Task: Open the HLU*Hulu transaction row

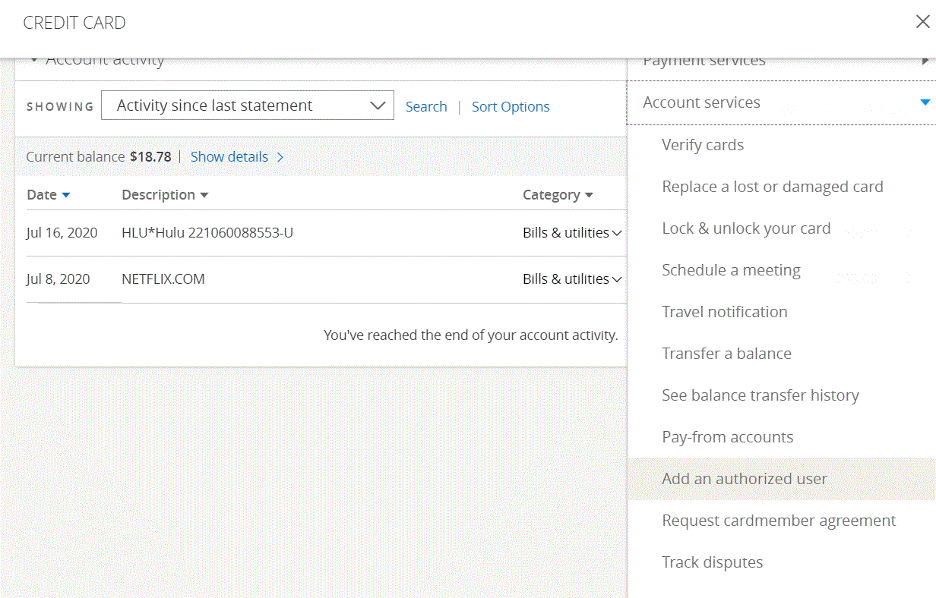Action: pos(207,233)
